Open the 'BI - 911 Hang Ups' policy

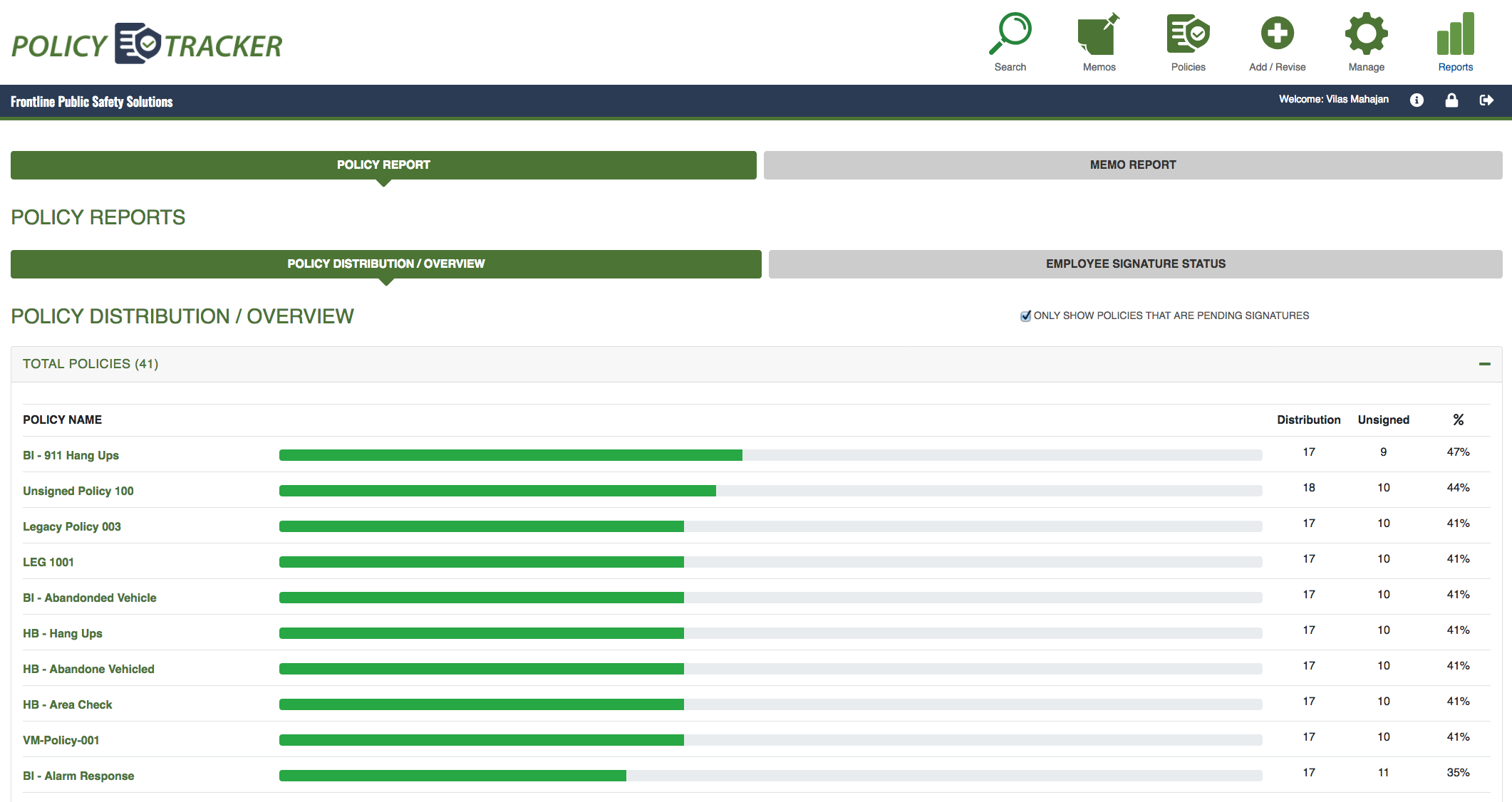71,455
